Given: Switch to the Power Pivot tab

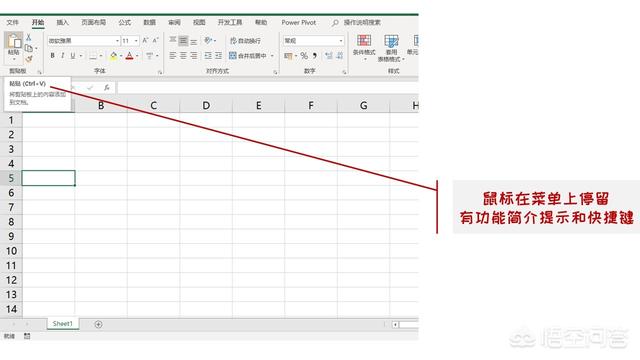Looking at the screenshot, I should [x=299, y=22].
